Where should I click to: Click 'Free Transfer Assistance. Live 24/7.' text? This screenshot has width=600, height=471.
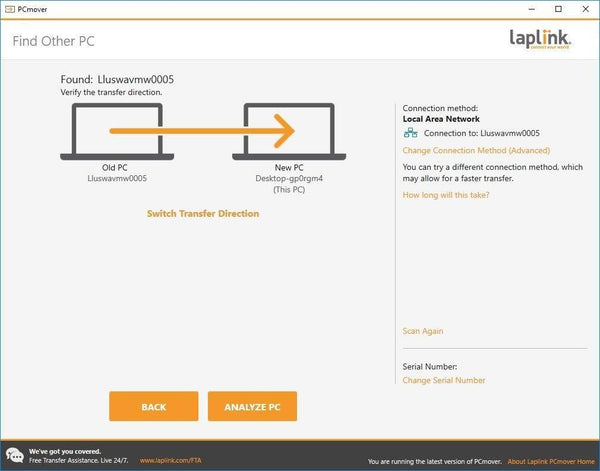[x=79, y=461]
